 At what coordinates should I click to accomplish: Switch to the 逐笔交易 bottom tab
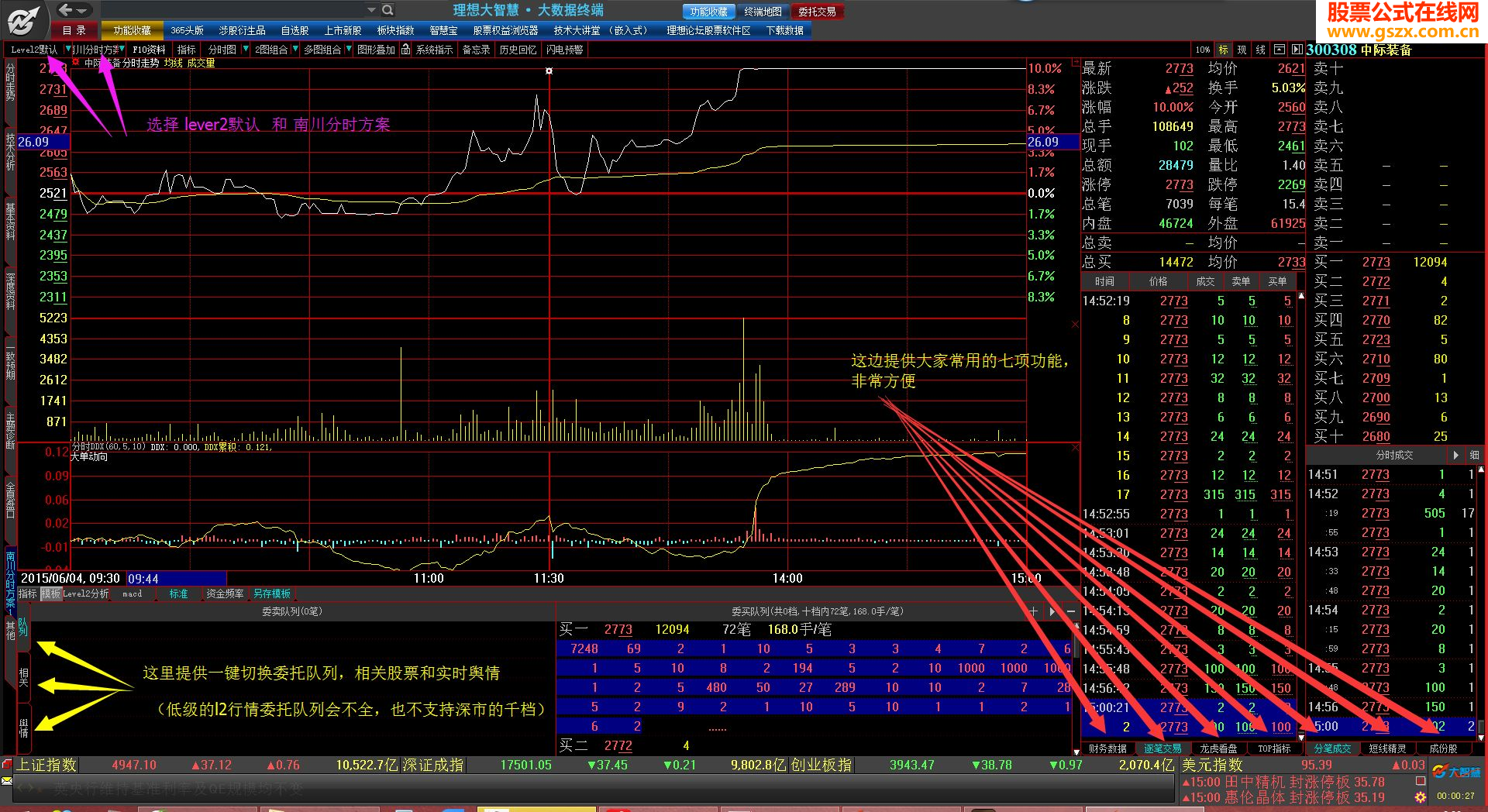click(1163, 748)
